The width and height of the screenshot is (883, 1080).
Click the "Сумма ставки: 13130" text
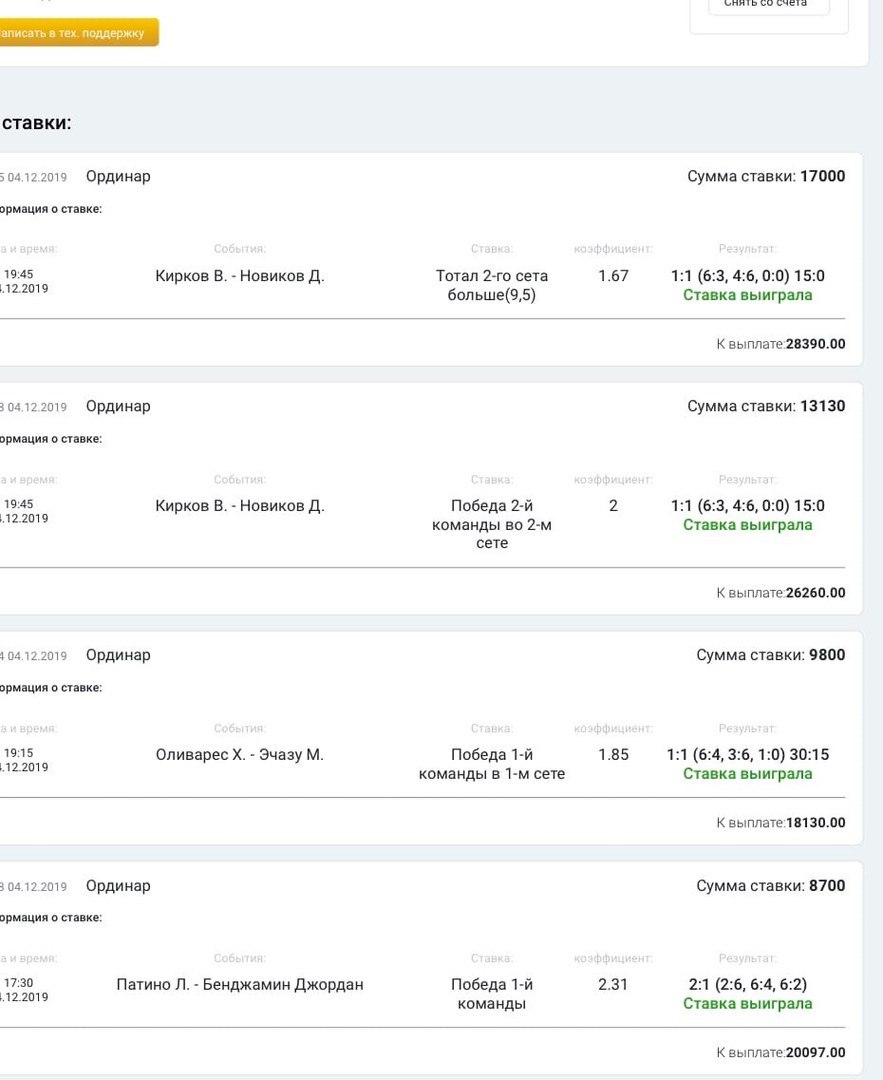pos(766,407)
